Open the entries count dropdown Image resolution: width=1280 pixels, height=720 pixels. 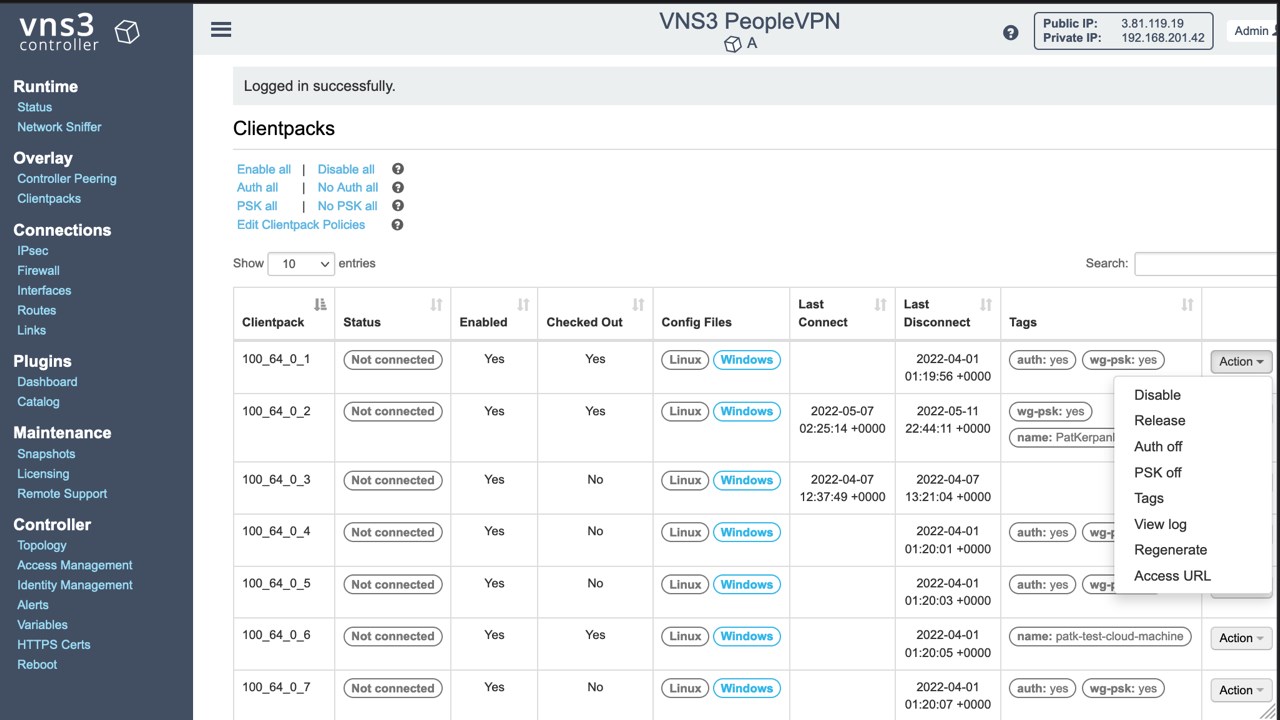tap(301, 264)
